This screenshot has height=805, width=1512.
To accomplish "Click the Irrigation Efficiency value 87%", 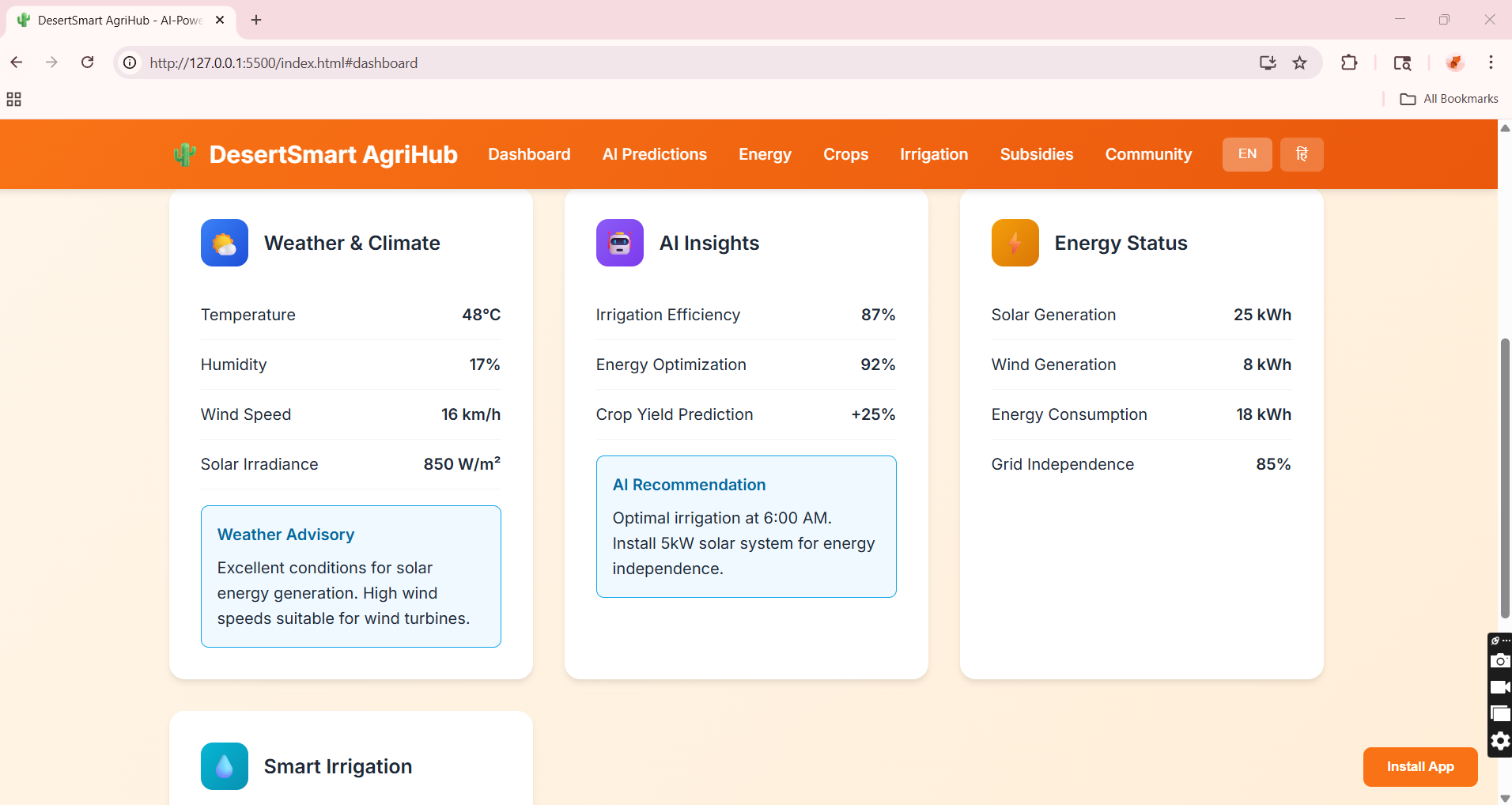I will [879, 315].
